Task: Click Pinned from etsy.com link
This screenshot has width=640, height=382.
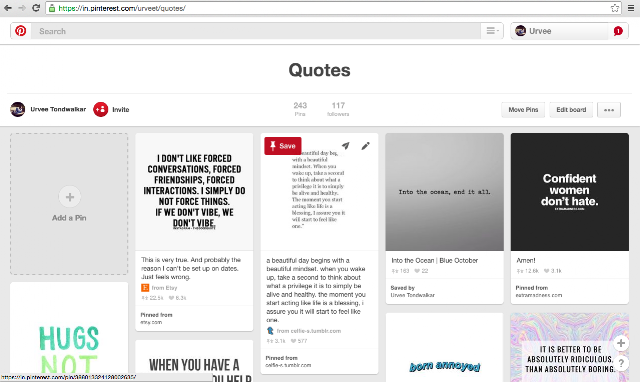Action: pyautogui.click(x=157, y=318)
